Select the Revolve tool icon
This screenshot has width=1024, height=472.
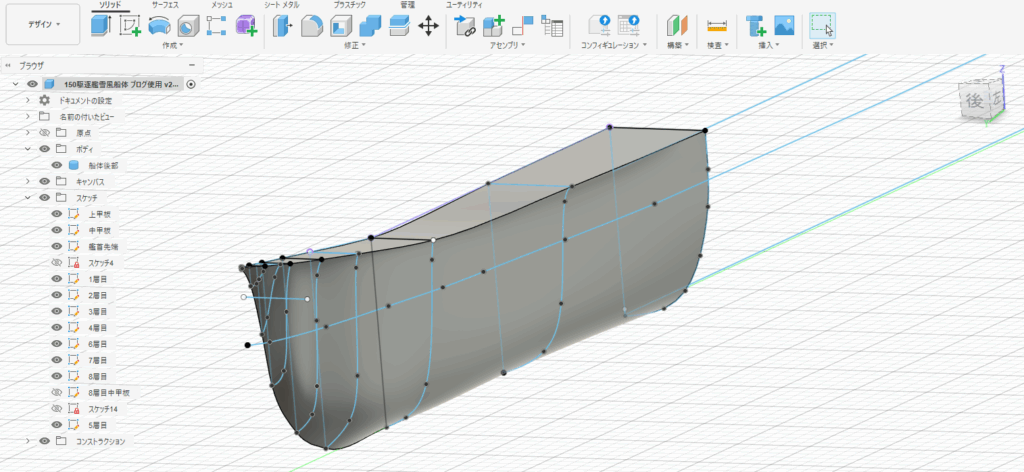(x=159, y=26)
